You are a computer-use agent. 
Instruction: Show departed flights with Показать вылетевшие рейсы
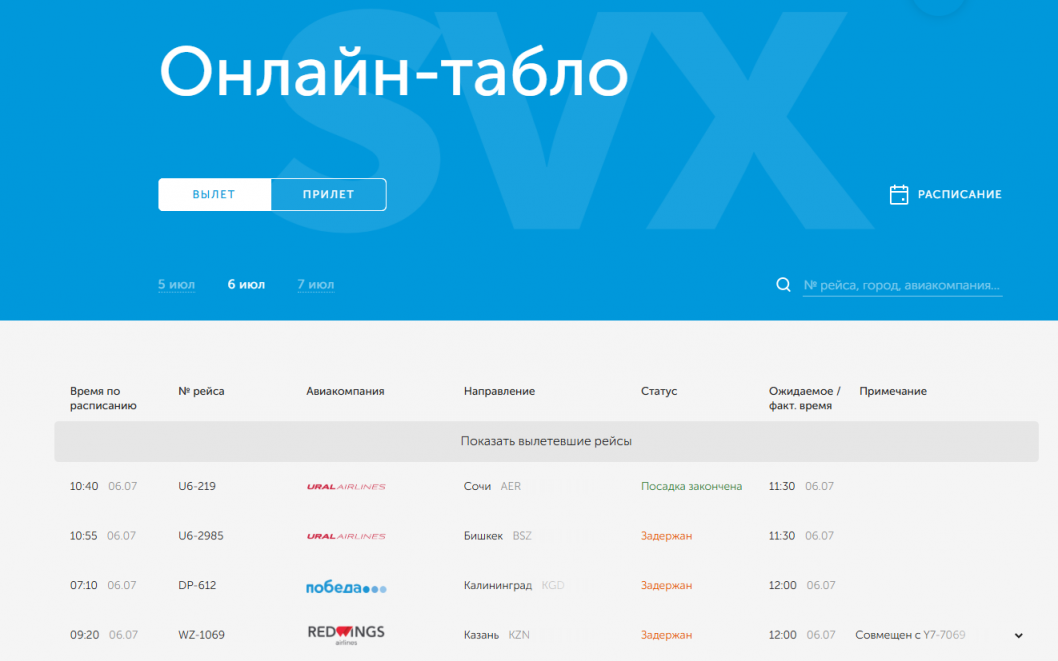[x=546, y=441]
